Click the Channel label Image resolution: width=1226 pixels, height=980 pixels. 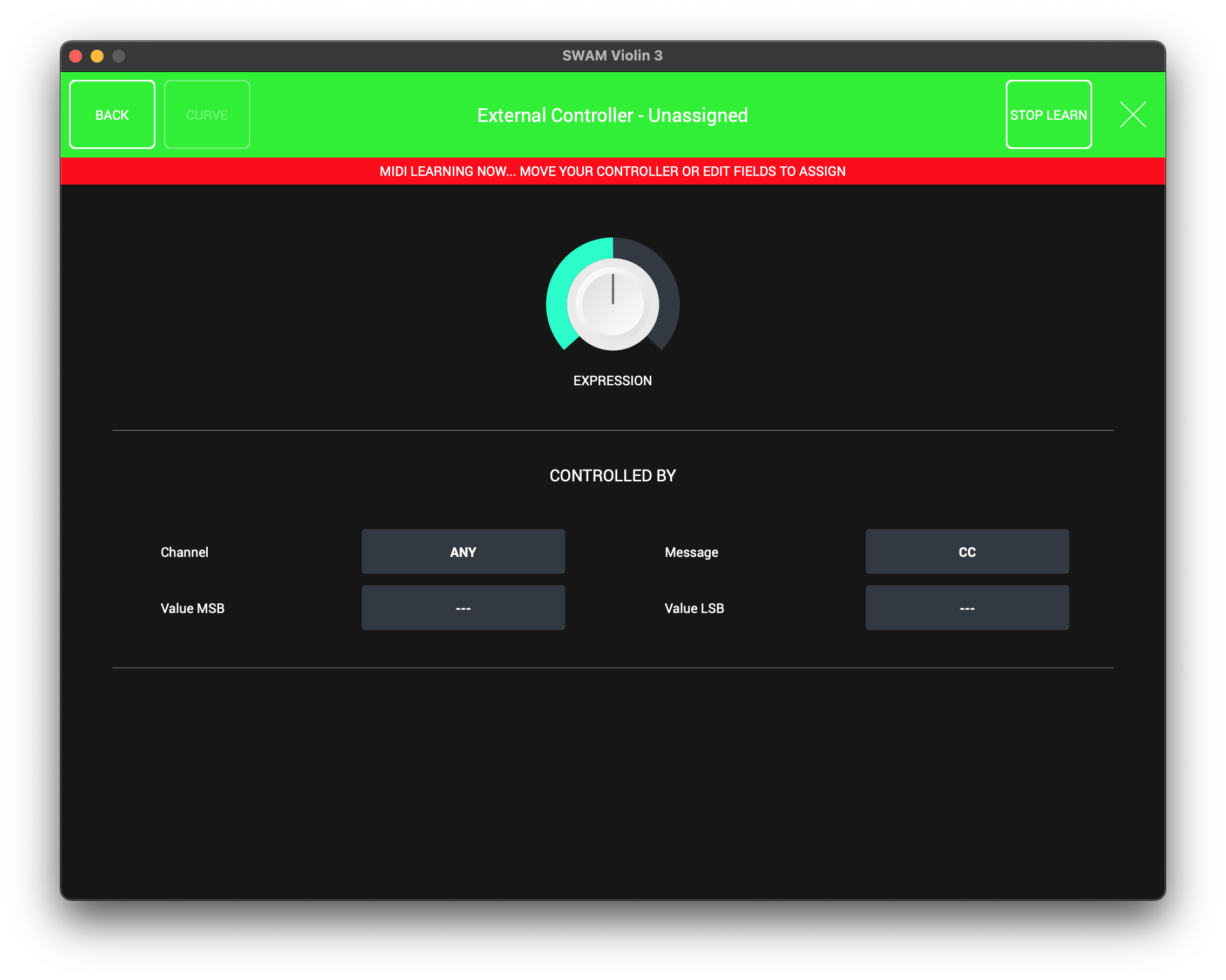pos(184,552)
